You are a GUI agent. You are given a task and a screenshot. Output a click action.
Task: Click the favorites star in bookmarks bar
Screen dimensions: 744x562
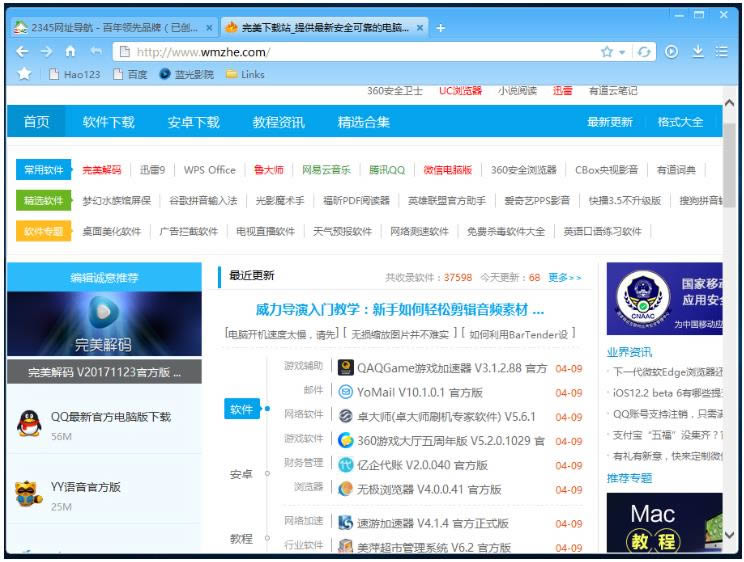(x=24, y=74)
